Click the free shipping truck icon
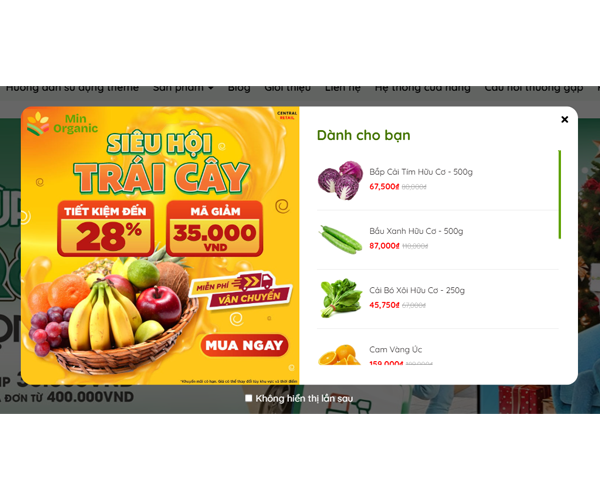The image size is (600, 500). [x=253, y=282]
